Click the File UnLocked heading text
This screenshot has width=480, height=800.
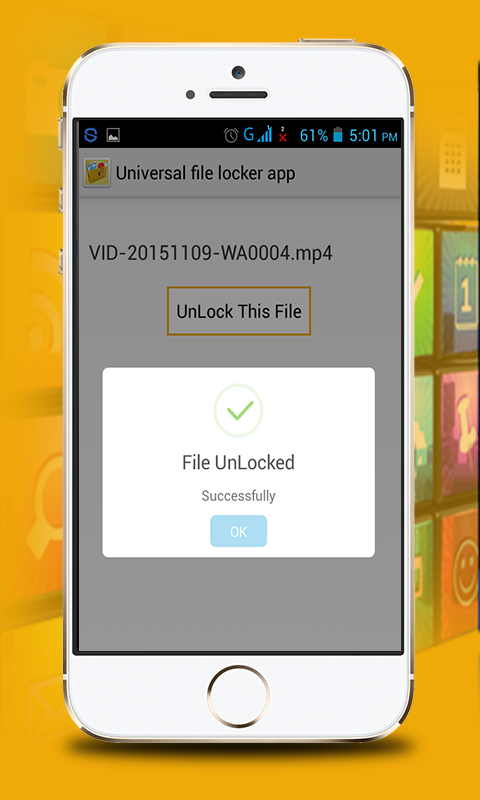click(238, 463)
